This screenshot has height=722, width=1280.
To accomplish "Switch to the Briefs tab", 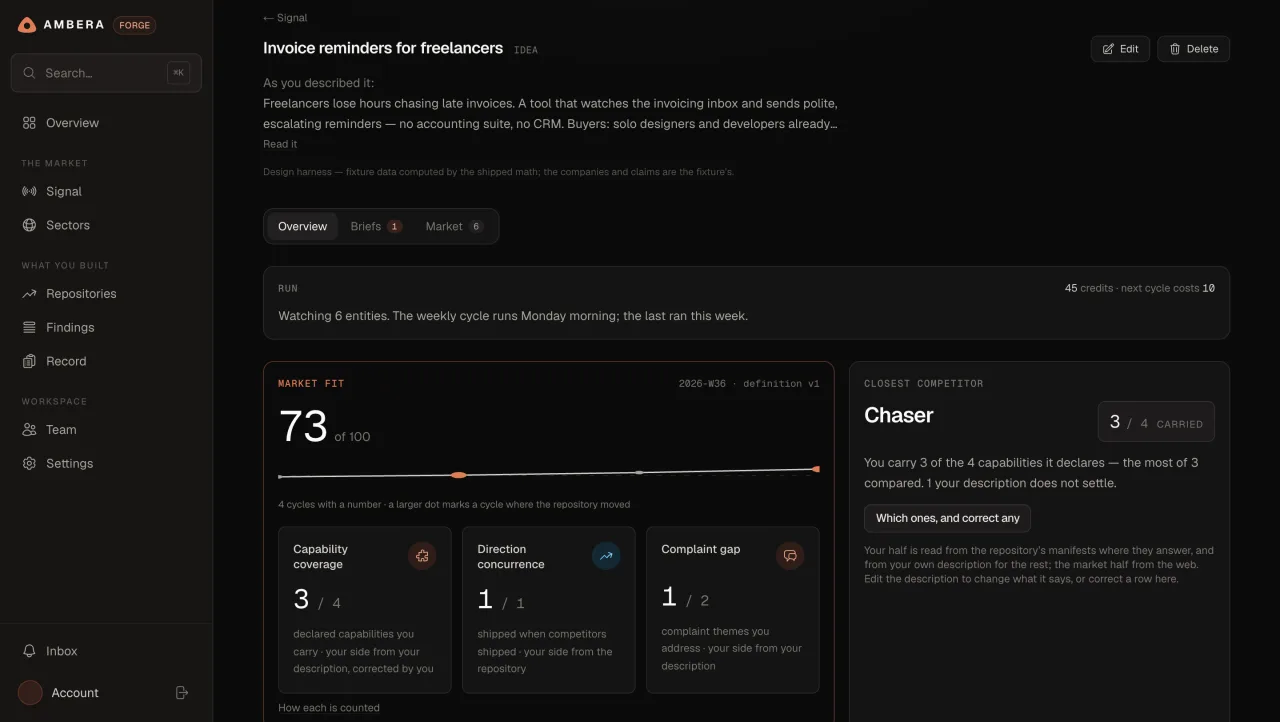I will [x=376, y=226].
